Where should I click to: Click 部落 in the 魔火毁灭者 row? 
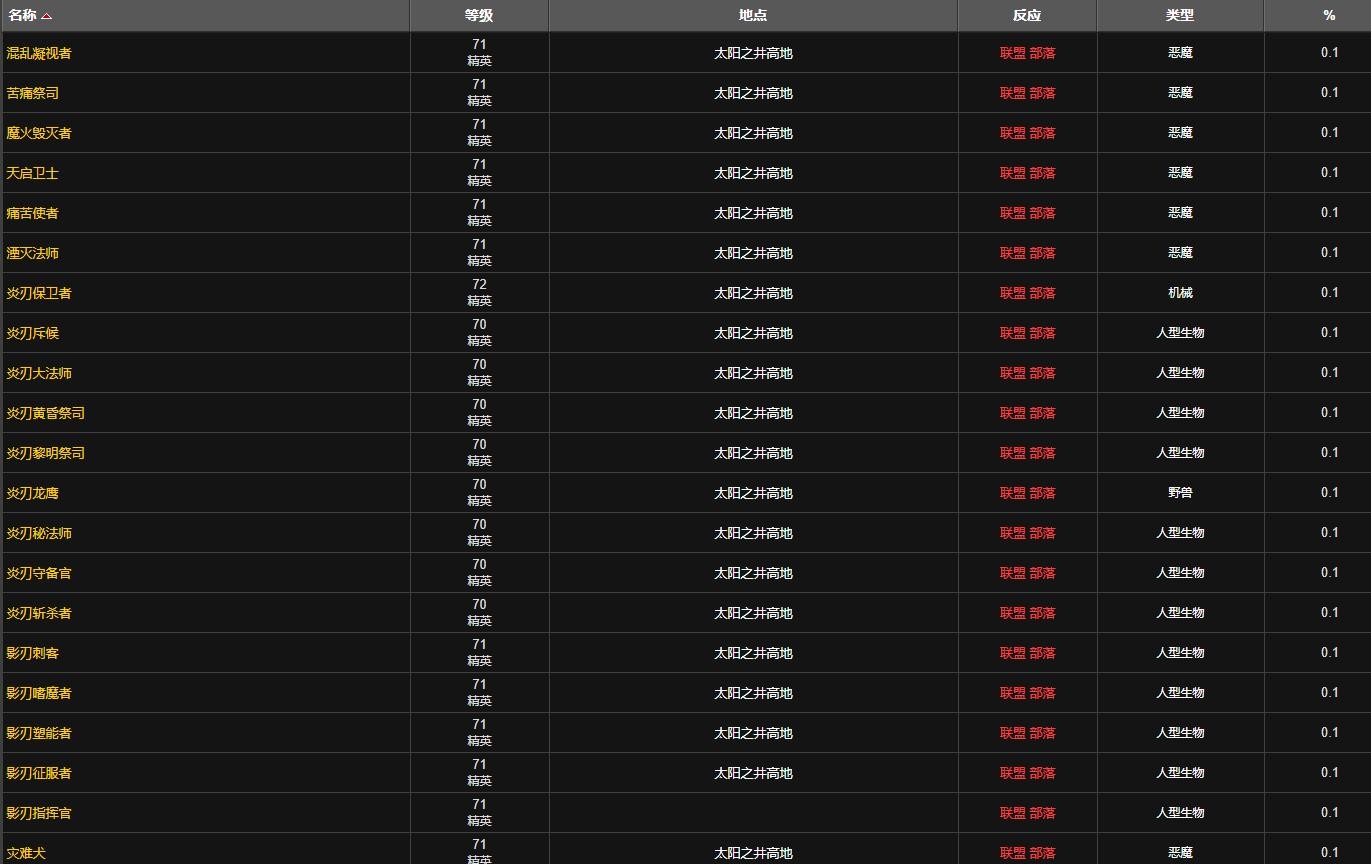(1043, 133)
